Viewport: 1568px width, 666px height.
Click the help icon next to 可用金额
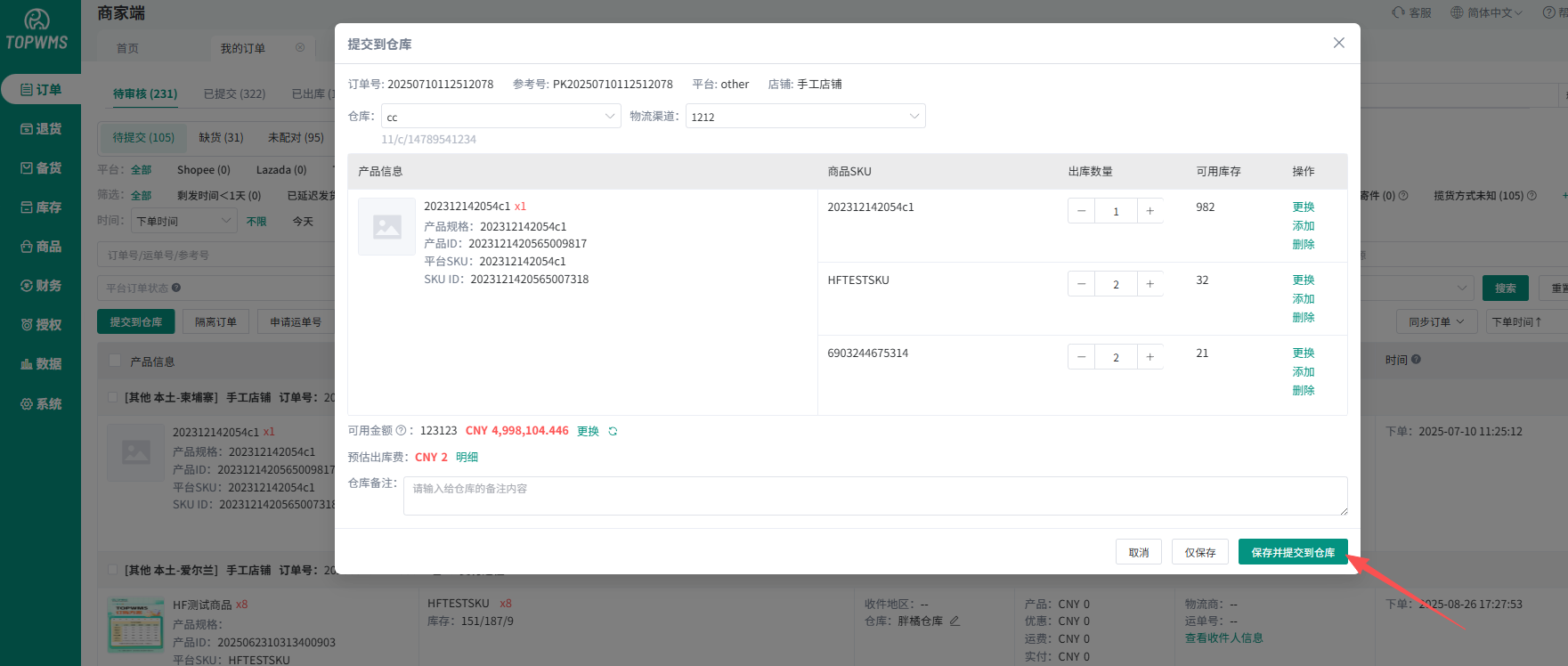point(401,431)
